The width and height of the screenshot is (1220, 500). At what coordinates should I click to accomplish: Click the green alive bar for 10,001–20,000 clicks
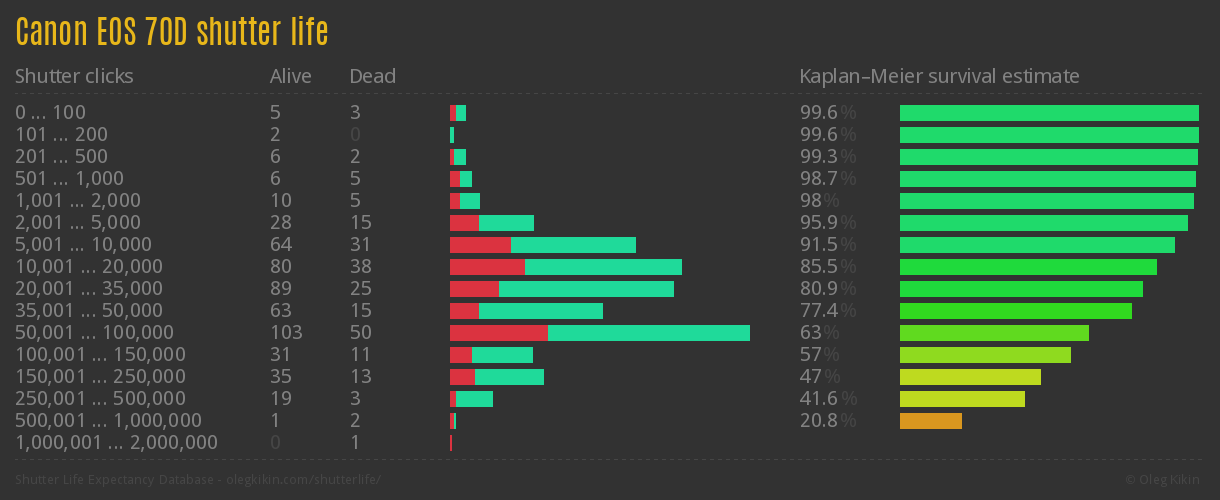(x=603, y=267)
